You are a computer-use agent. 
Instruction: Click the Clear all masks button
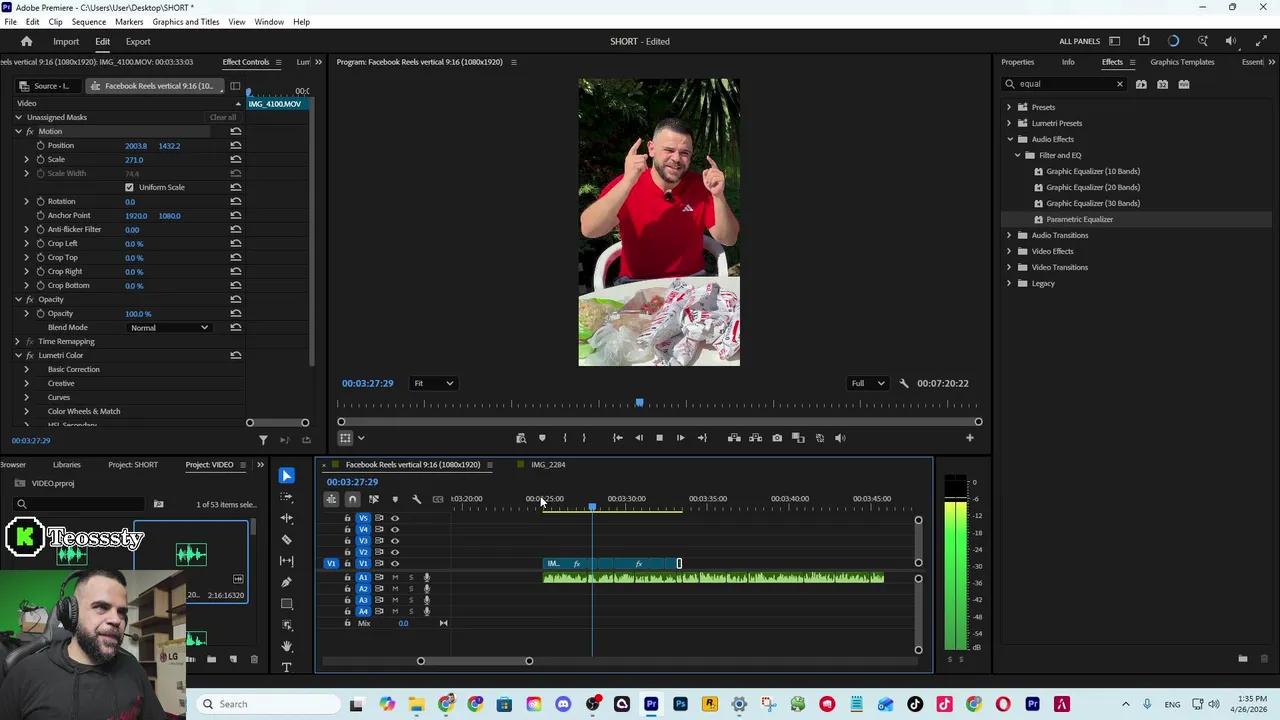point(223,117)
